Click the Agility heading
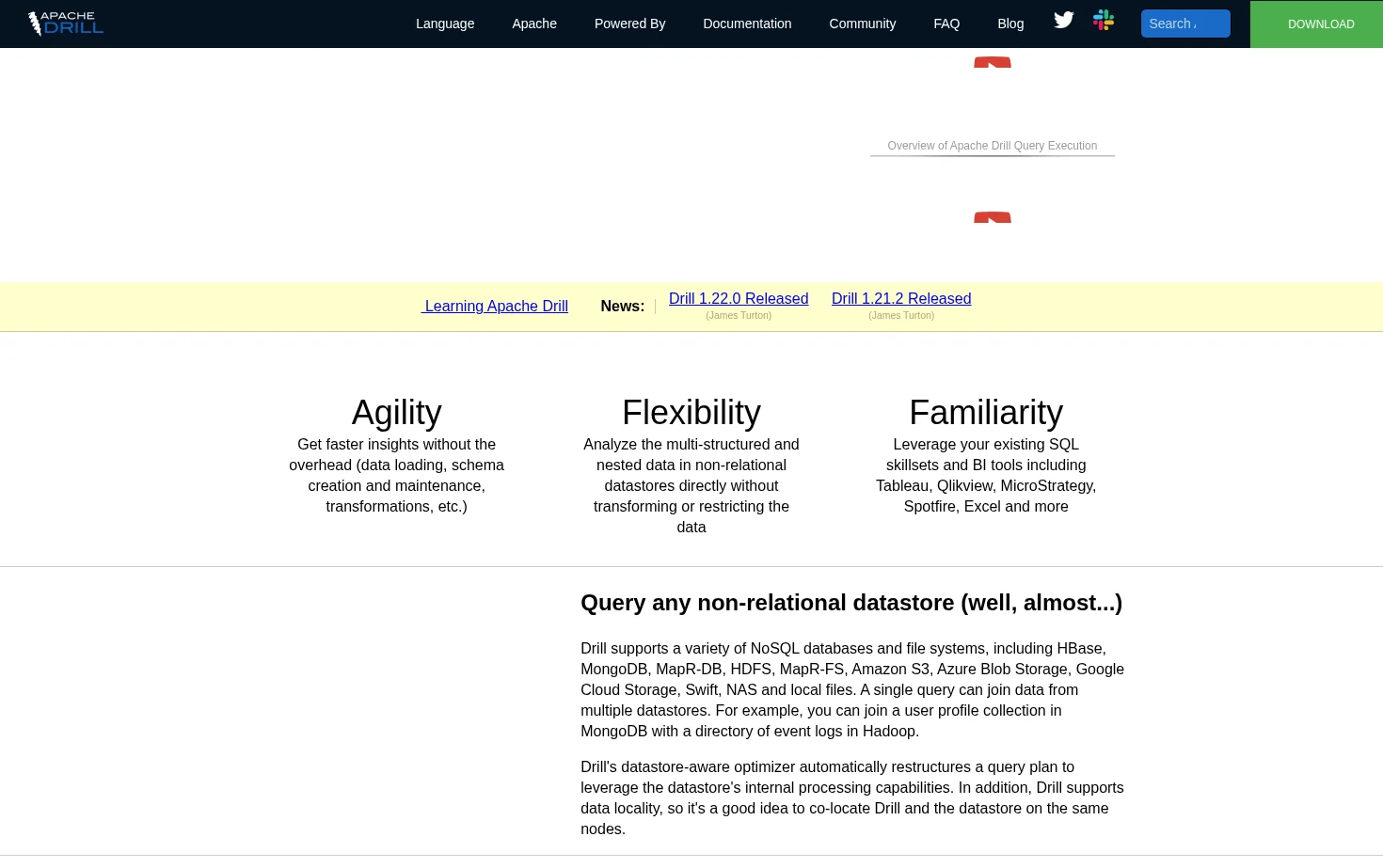The image size is (1383, 868). [396, 413]
